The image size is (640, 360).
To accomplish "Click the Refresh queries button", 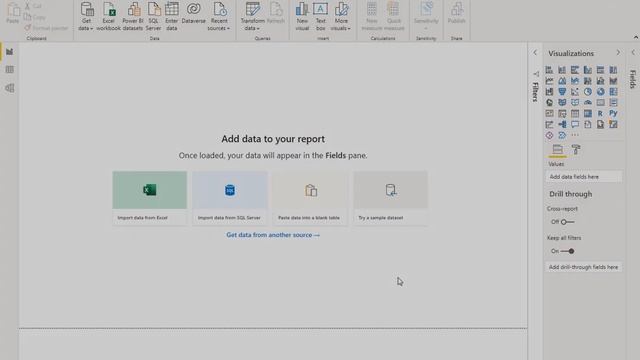I will [276, 13].
